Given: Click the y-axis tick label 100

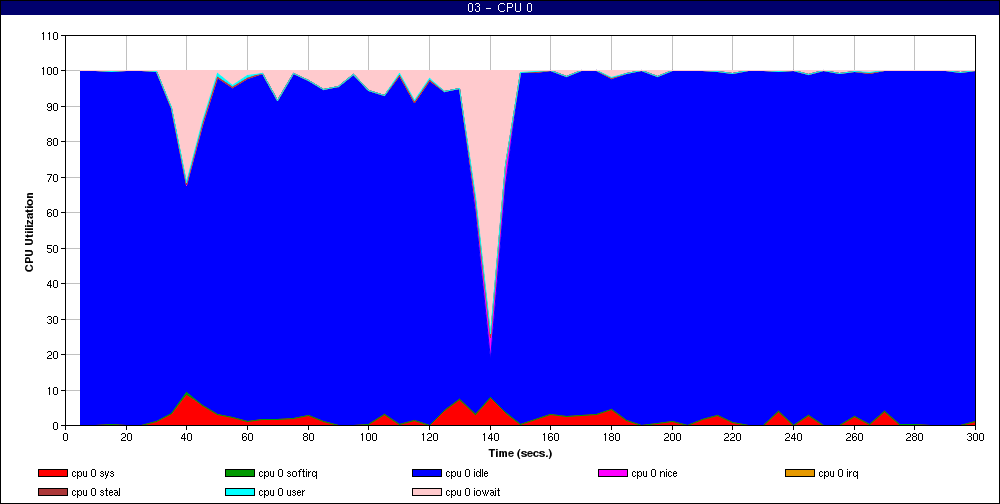Looking at the screenshot, I should click(50, 71).
